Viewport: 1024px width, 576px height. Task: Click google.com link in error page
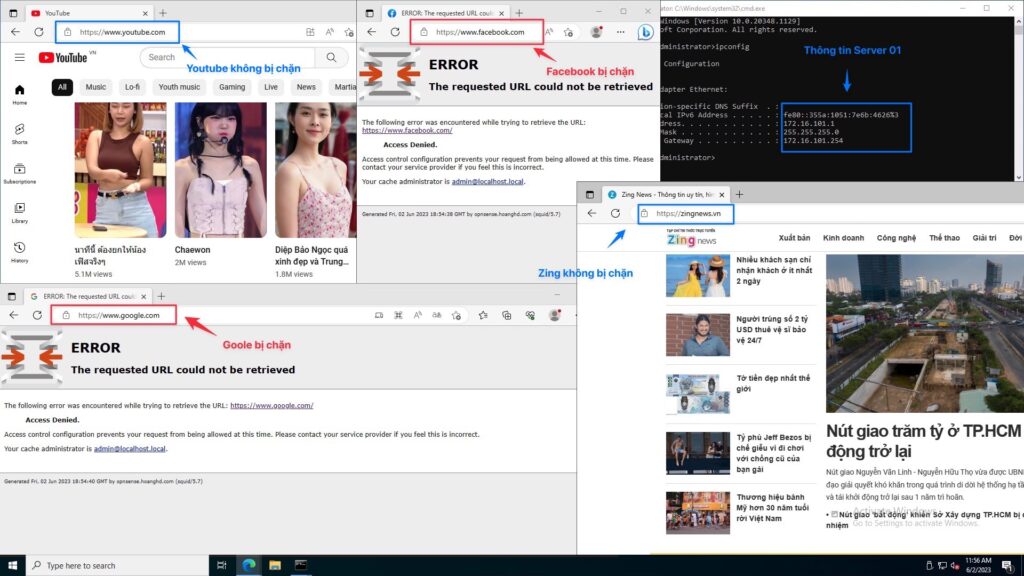272,406
